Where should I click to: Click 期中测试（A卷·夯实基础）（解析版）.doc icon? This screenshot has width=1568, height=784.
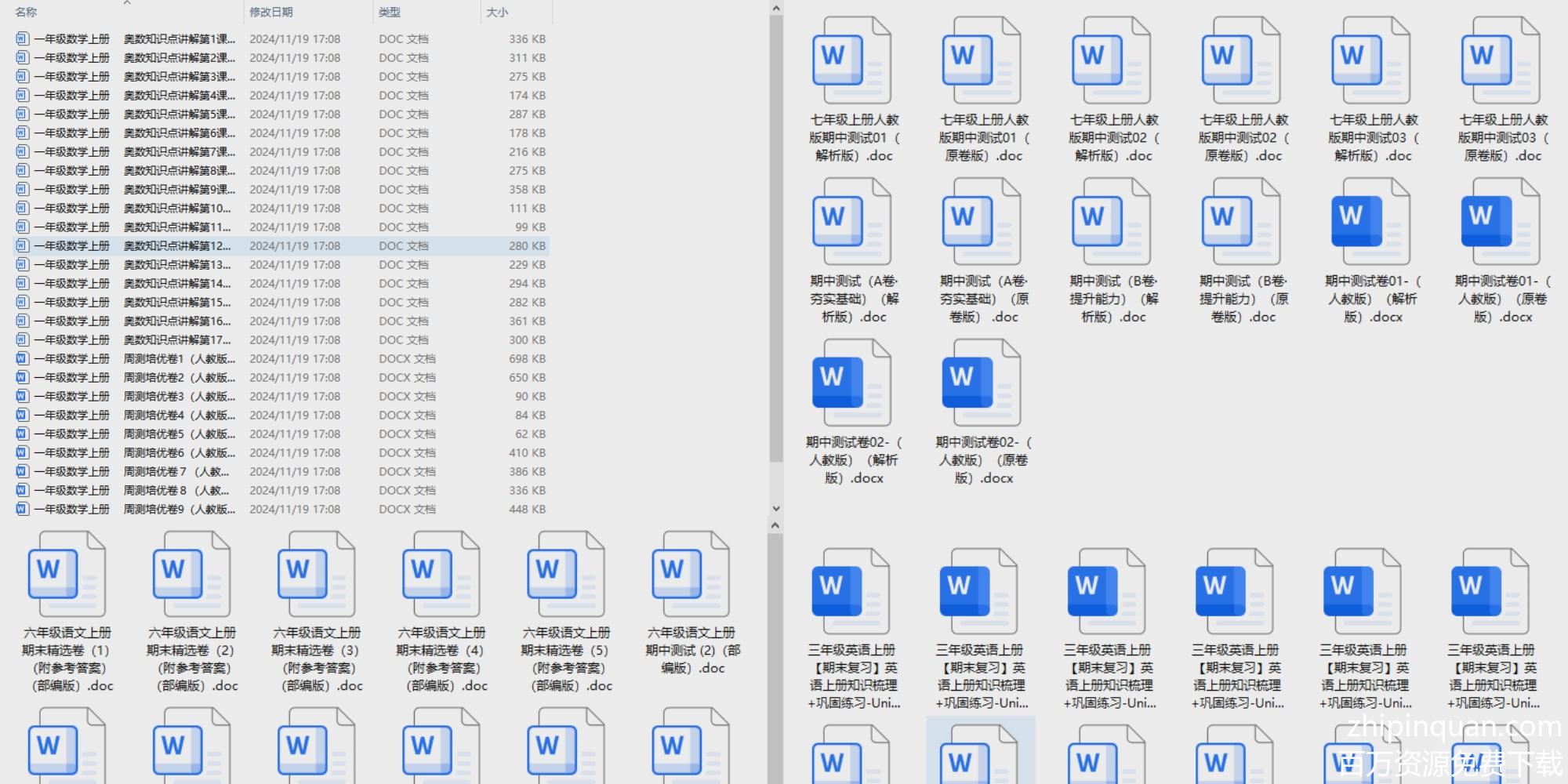(x=851, y=223)
